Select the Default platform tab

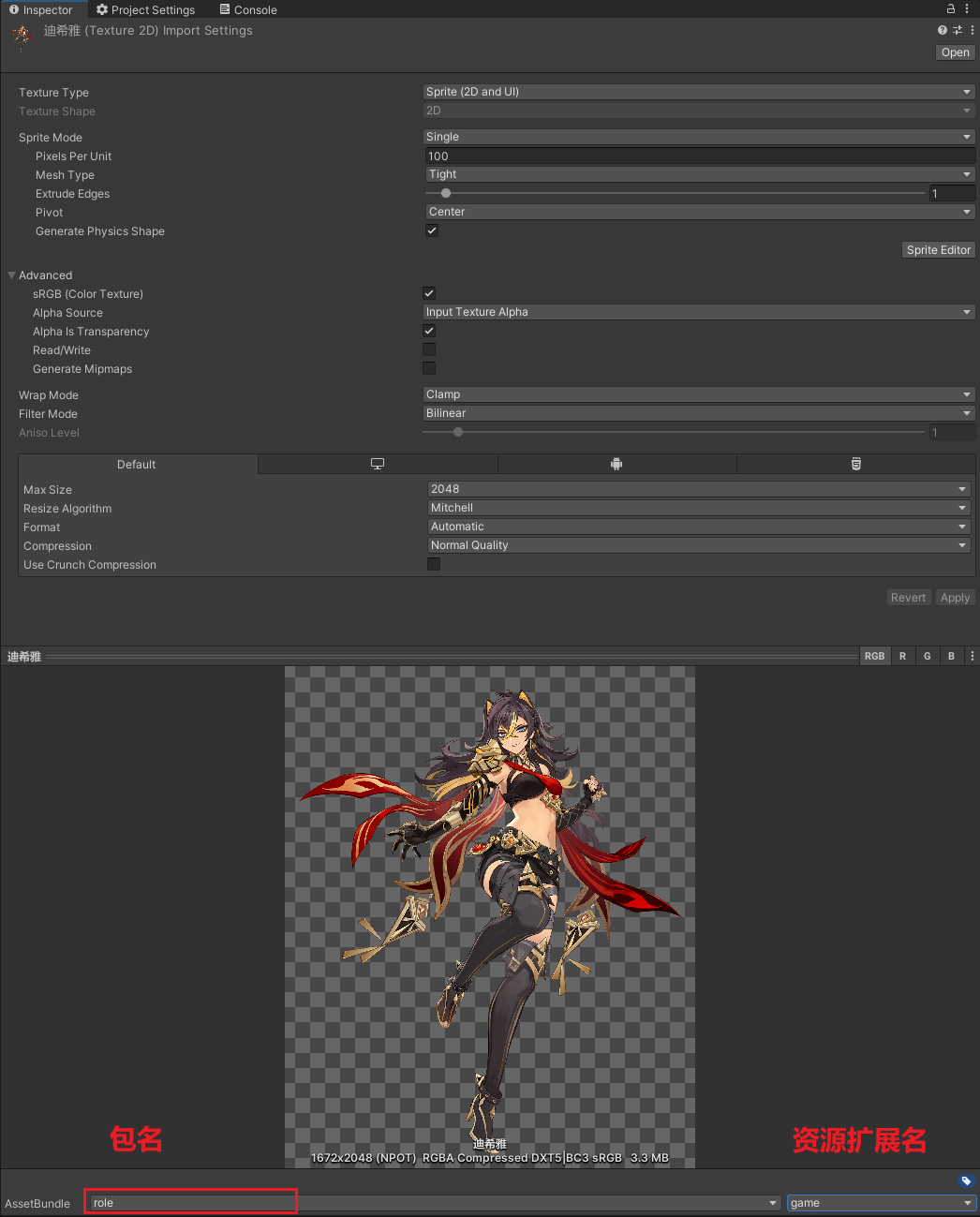coord(137,464)
